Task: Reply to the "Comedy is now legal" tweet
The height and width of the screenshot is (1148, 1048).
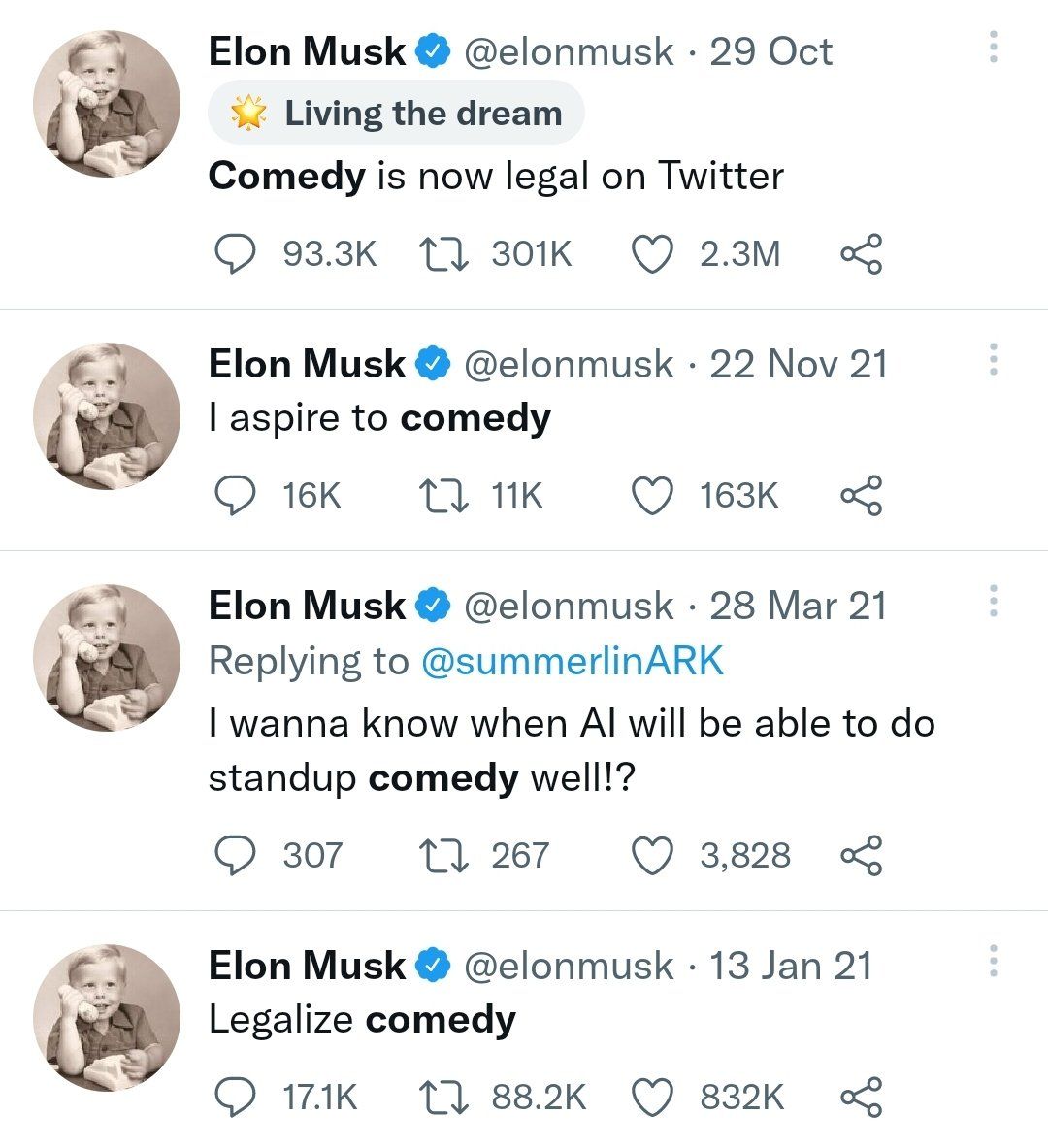Action: coord(234,254)
